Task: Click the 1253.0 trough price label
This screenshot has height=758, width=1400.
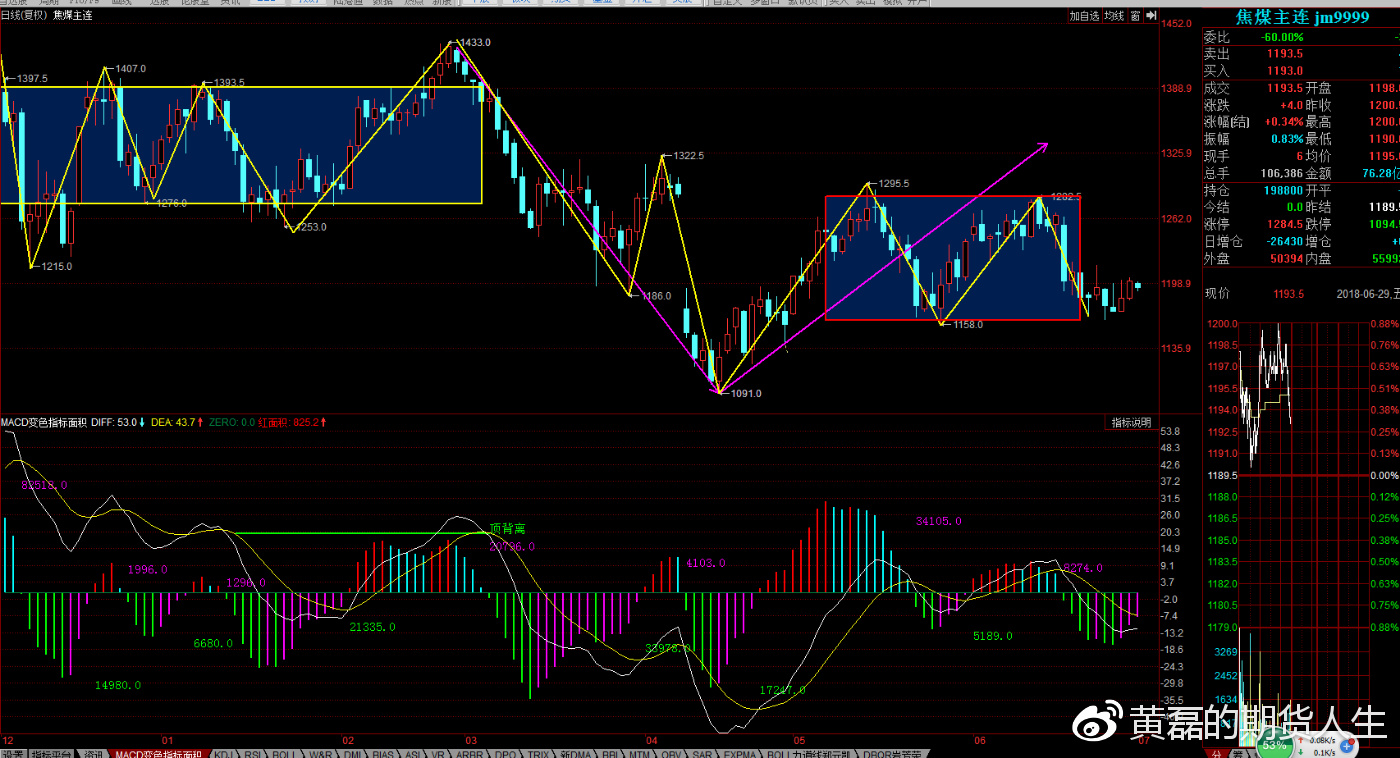Action: (311, 227)
